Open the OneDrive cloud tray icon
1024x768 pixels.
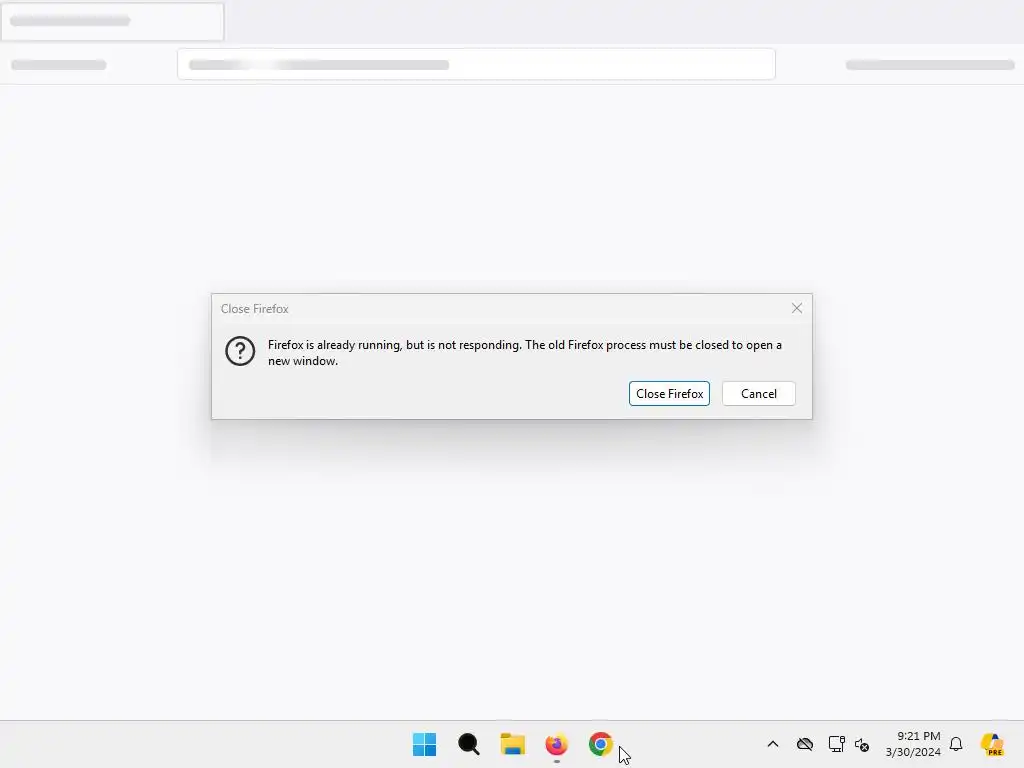[x=805, y=744]
